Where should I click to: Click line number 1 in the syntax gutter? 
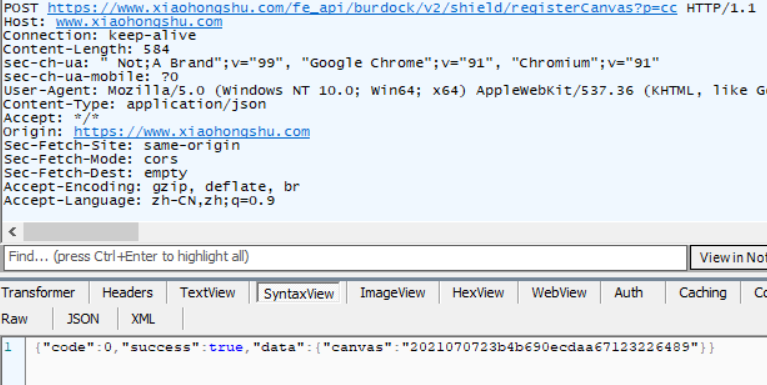(x=8, y=347)
